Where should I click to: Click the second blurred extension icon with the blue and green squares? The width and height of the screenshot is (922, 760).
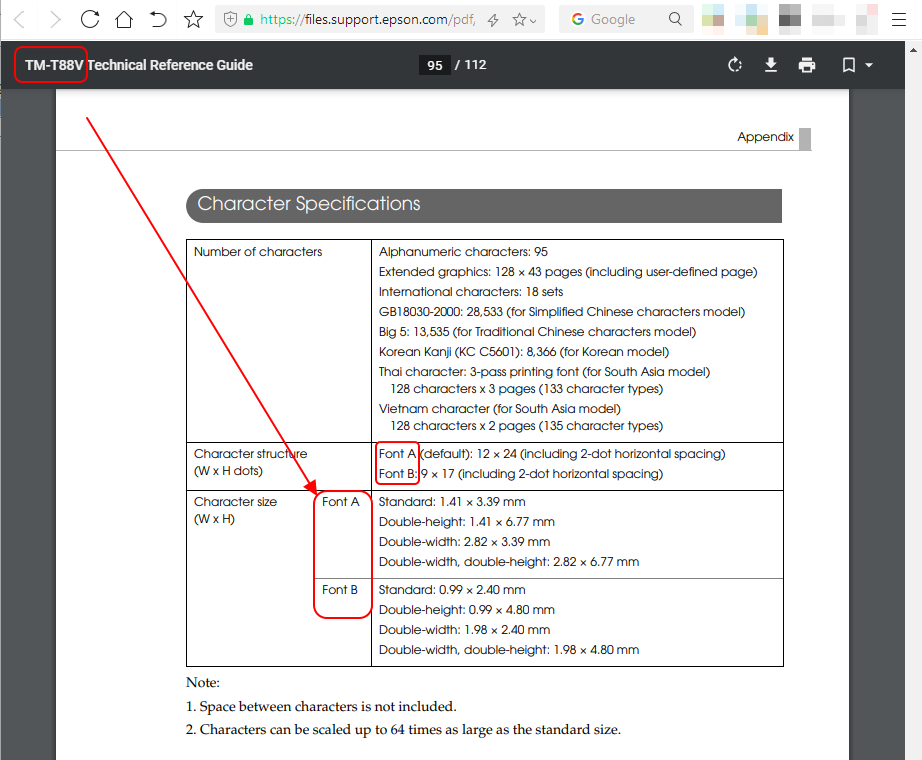pyautogui.click(x=752, y=19)
